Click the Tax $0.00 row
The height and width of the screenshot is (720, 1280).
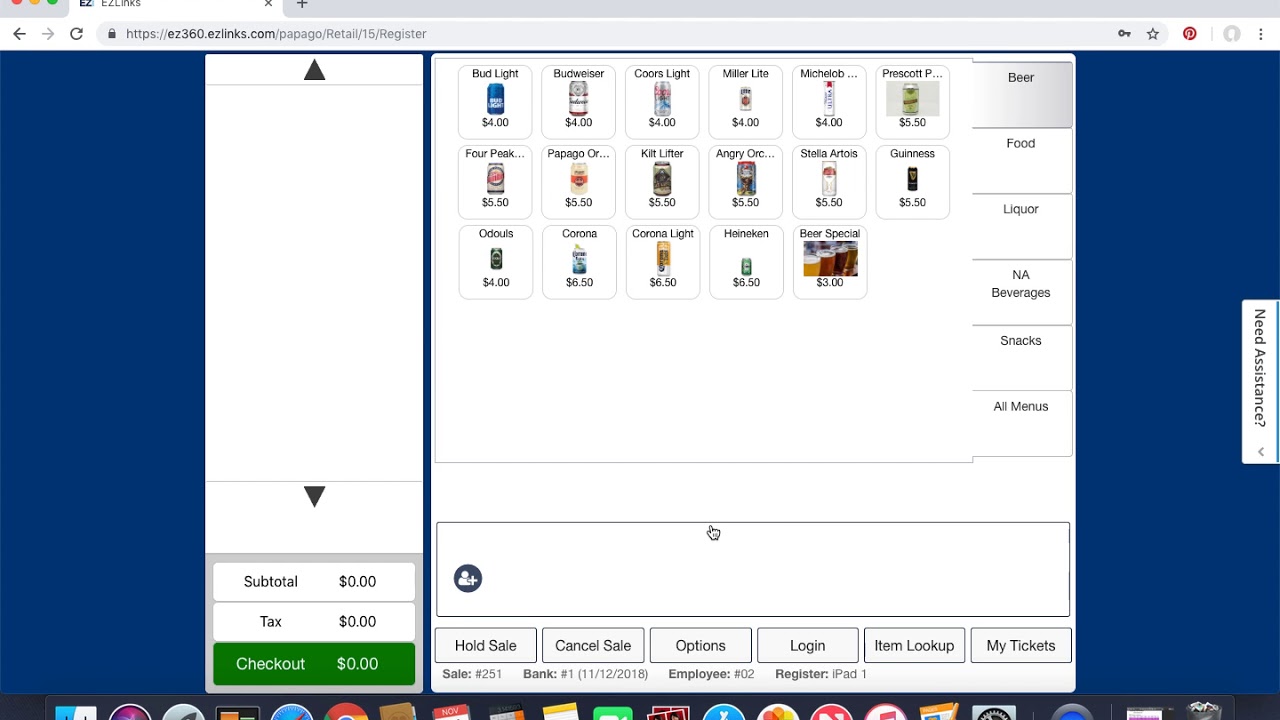pos(314,622)
